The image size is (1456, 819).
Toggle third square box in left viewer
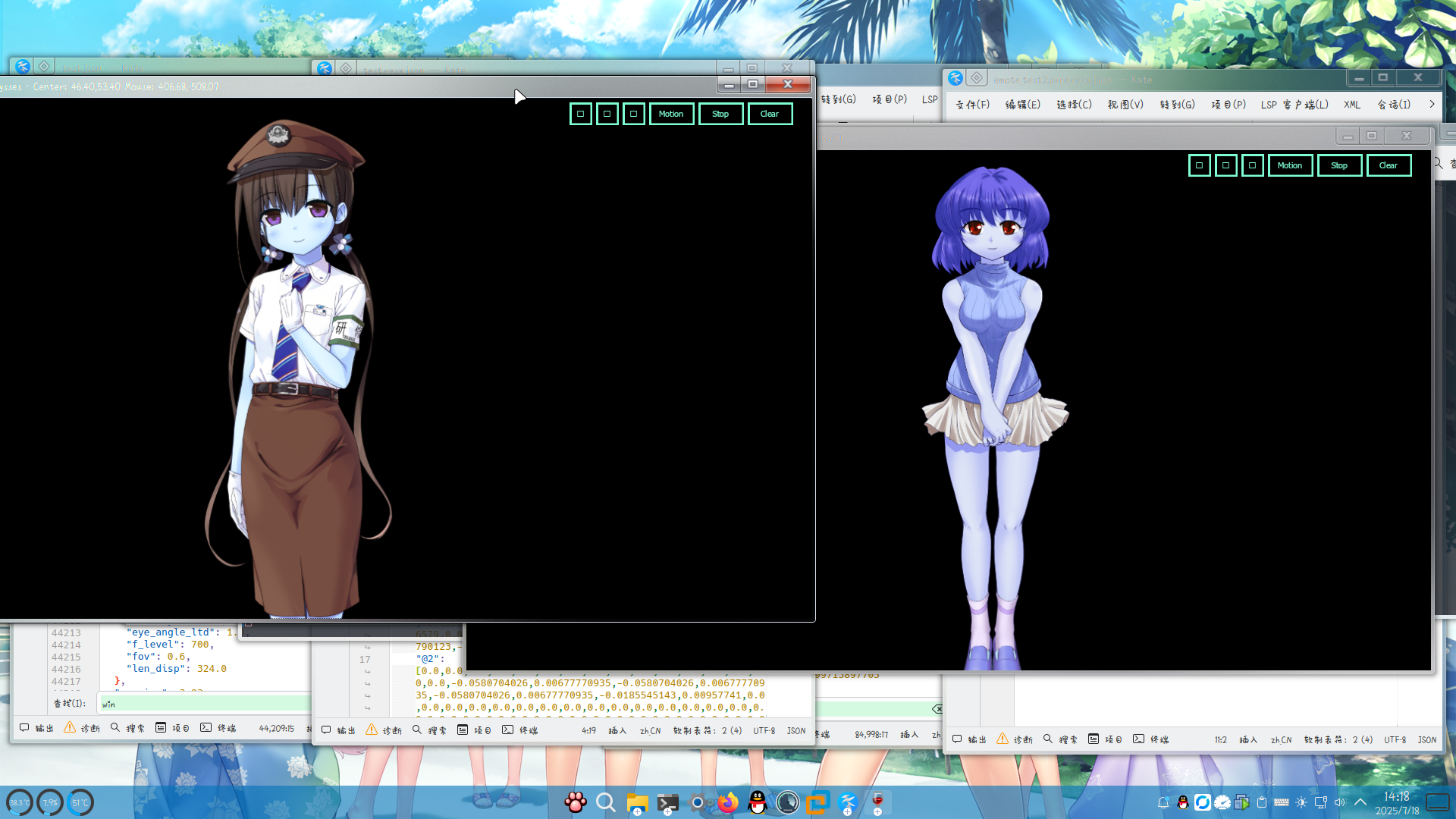633,114
